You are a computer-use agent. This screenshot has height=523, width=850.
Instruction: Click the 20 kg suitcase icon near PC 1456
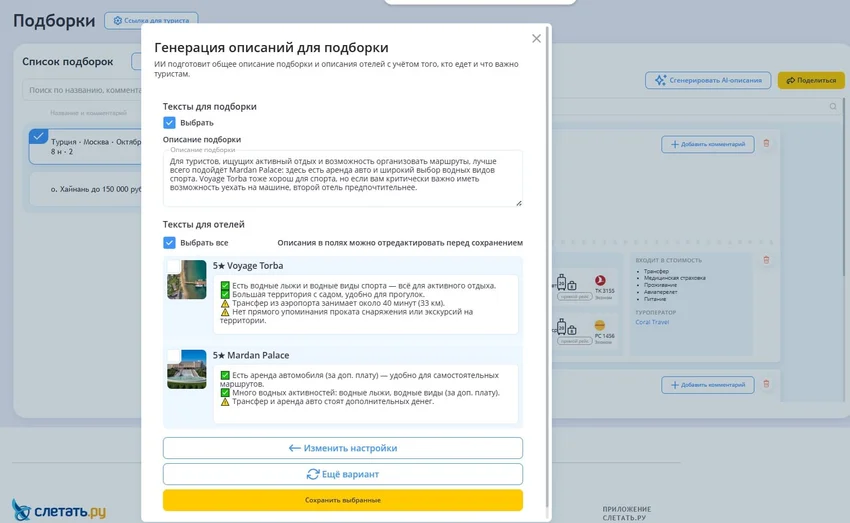pos(562,327)
